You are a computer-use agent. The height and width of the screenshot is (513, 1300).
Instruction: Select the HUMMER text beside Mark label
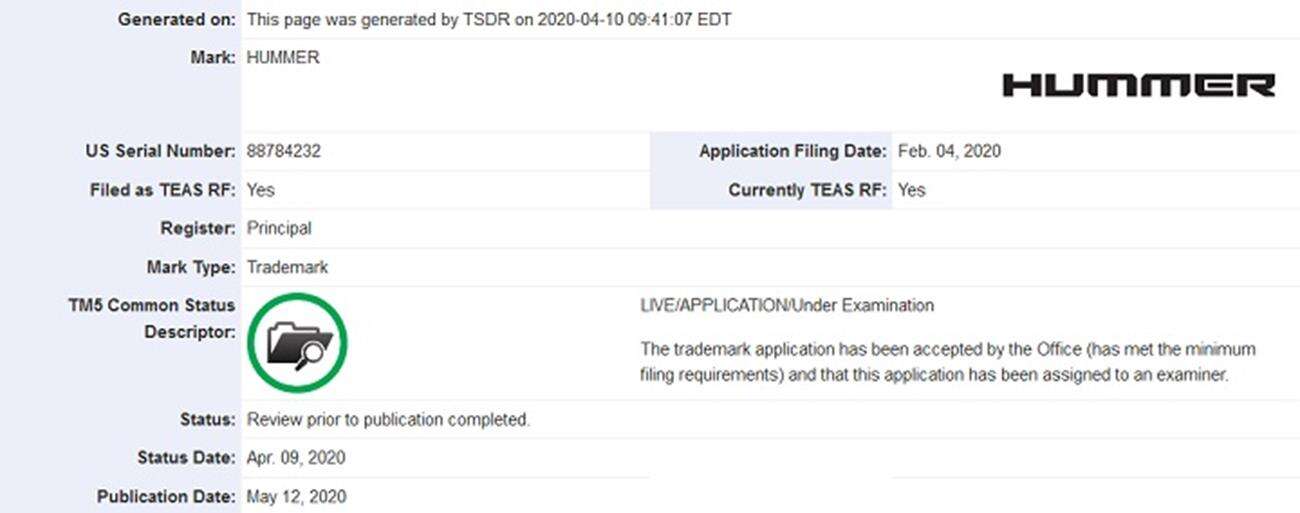click(x=283, y=58)
